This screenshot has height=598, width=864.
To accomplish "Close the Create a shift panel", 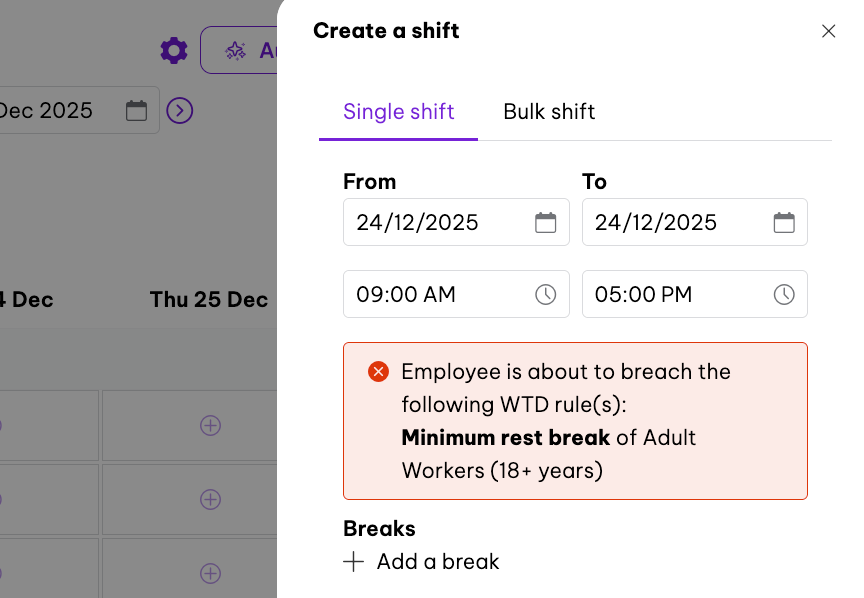I will coord(828,31).
